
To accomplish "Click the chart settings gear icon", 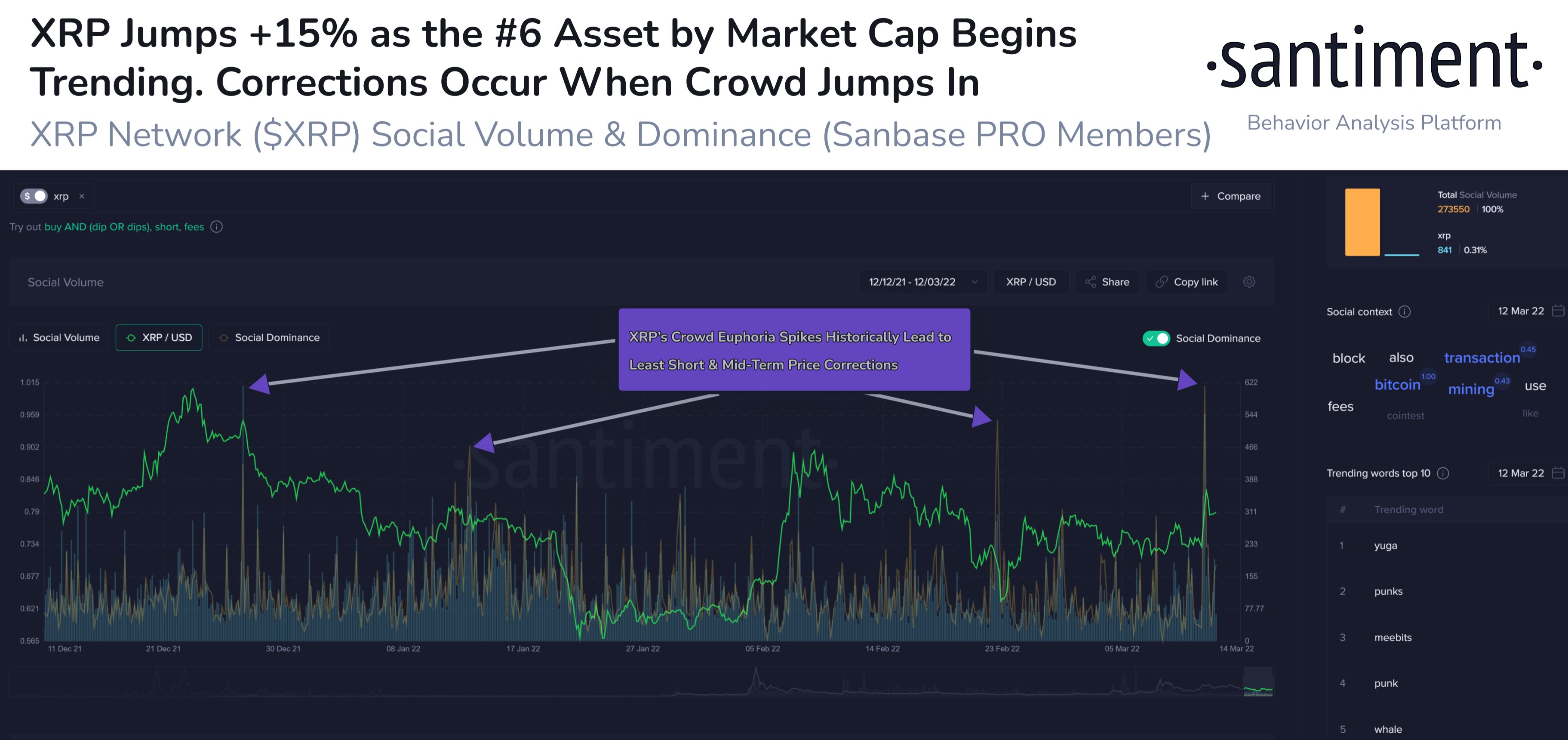I will coord(1249,282).
